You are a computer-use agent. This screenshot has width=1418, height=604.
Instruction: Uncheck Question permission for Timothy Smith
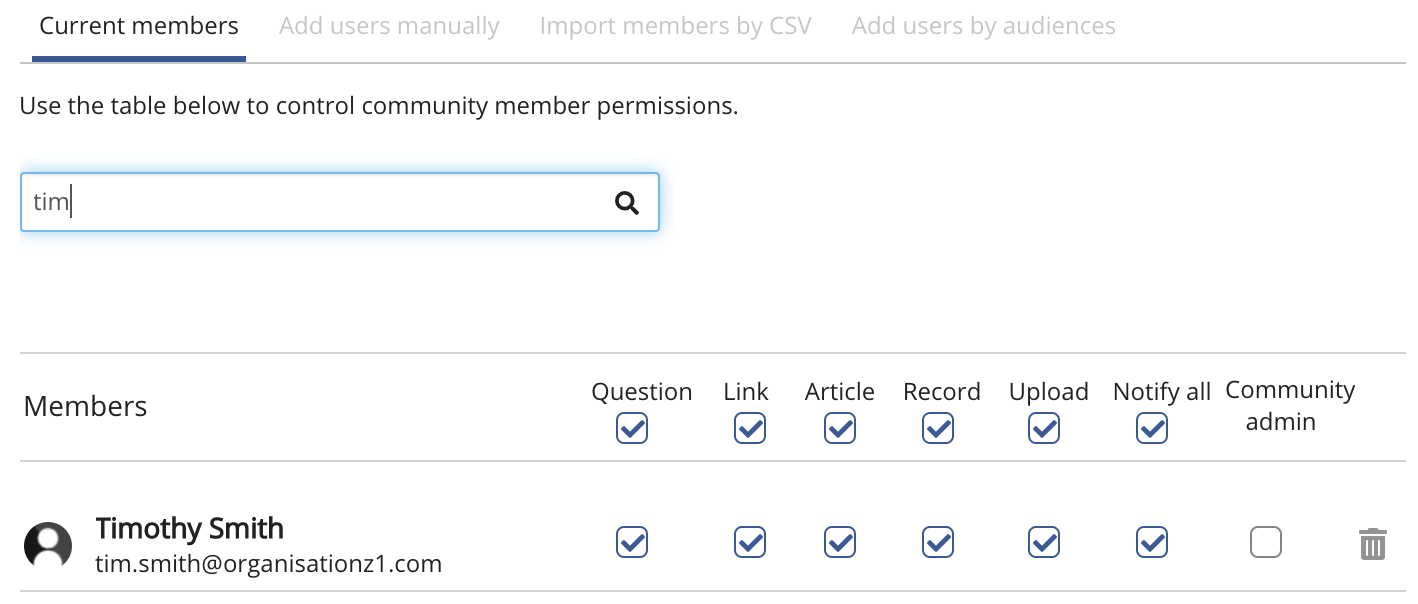632,542
